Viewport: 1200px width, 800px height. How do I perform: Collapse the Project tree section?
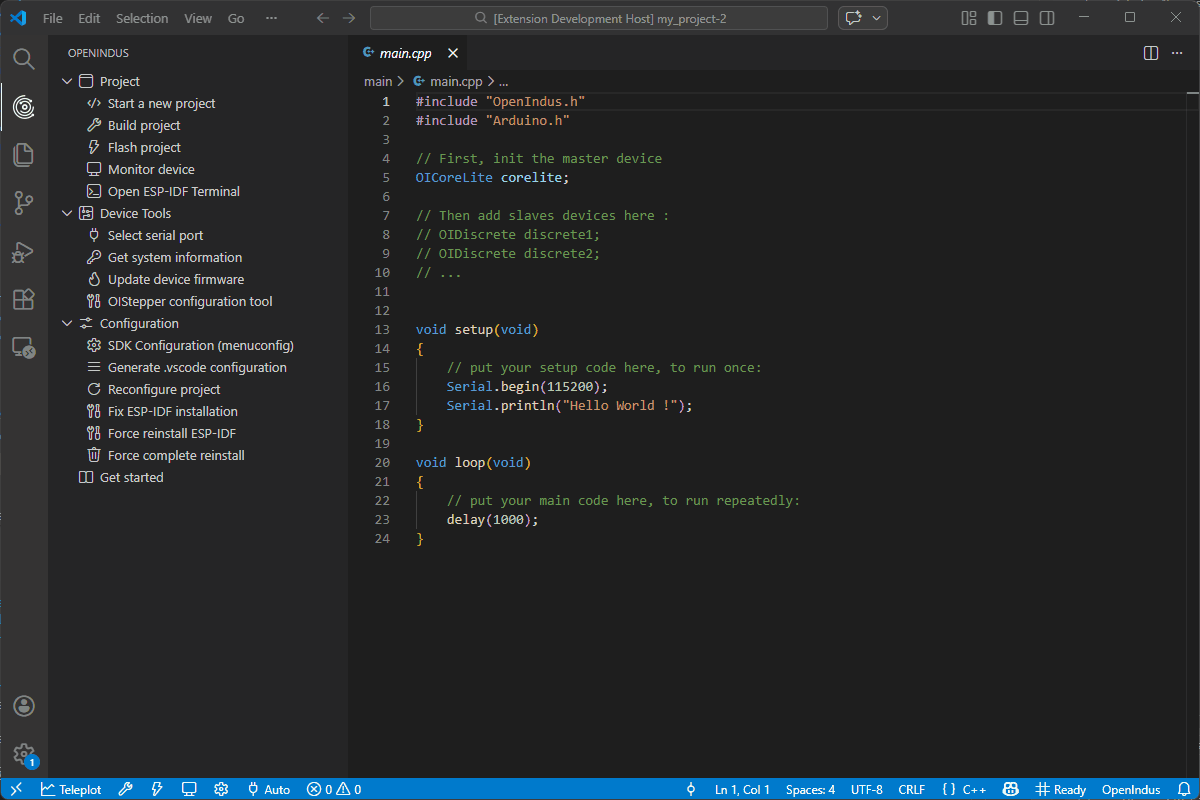coord(68,82)
